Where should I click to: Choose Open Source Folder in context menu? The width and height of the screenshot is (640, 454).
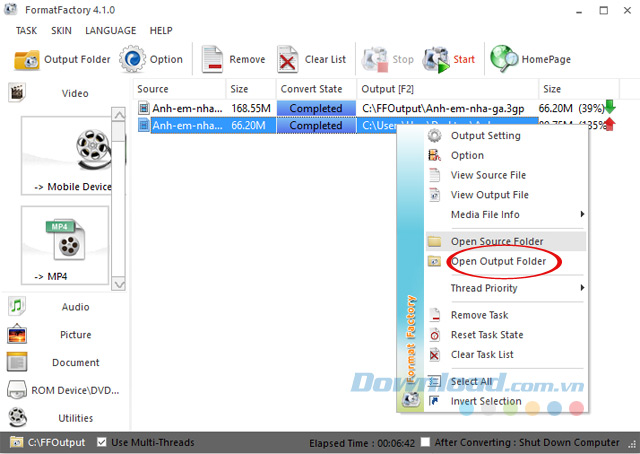click(506, 241)
